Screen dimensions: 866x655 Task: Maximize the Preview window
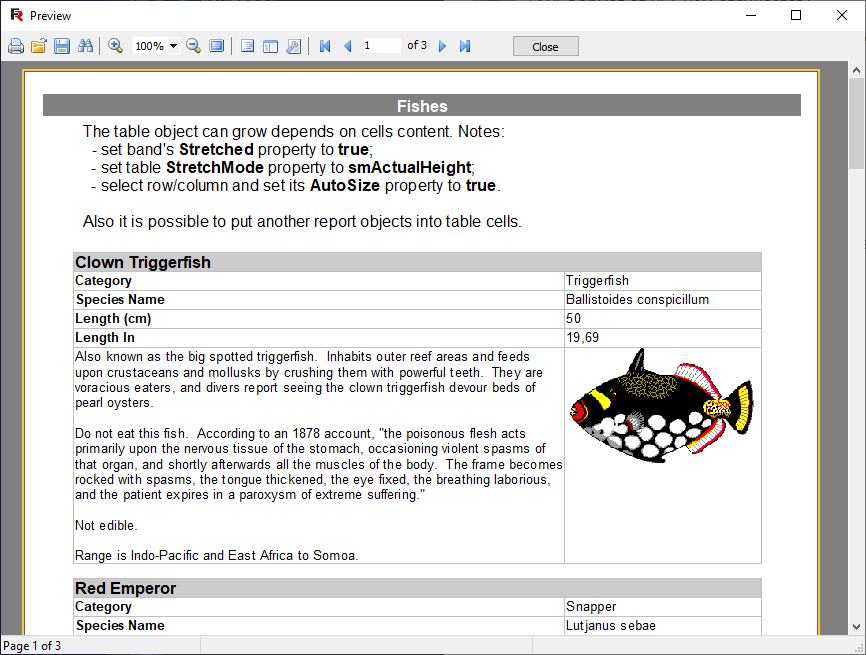coord(796,15)
